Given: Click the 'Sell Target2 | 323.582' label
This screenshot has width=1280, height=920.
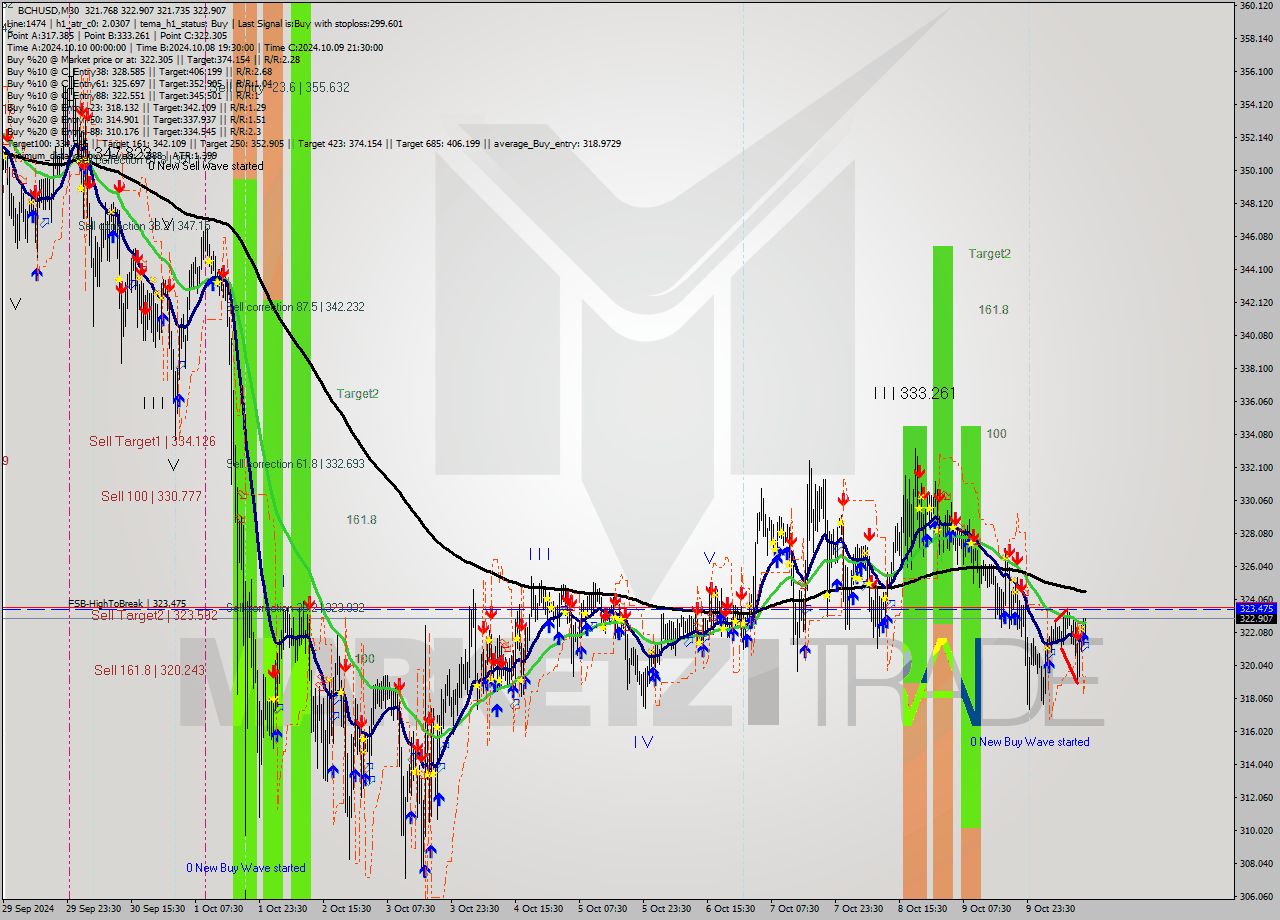Looking at the screenshot, I should pyautogui.click(x=154, y=615).
